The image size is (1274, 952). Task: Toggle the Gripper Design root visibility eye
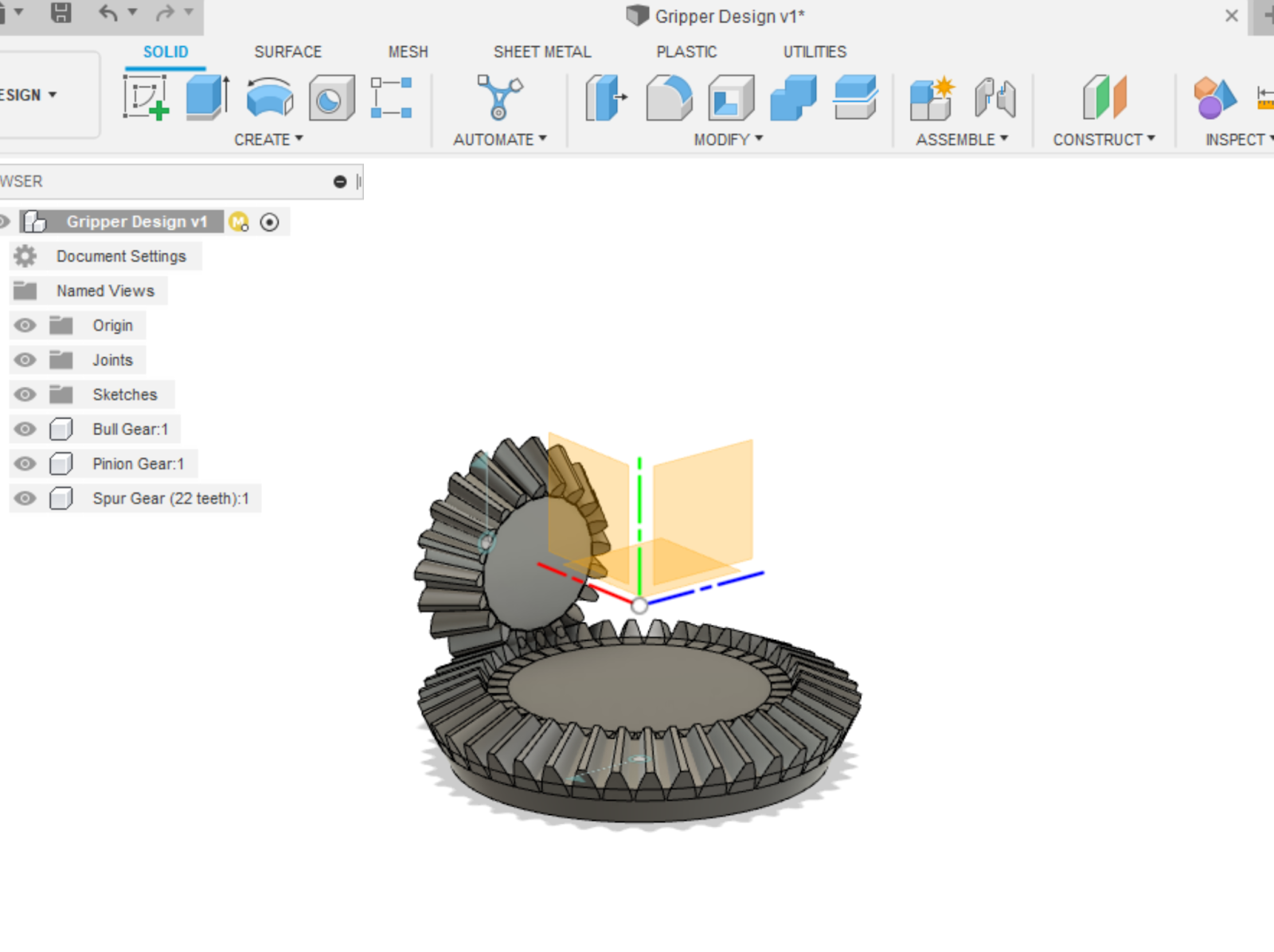4,221
